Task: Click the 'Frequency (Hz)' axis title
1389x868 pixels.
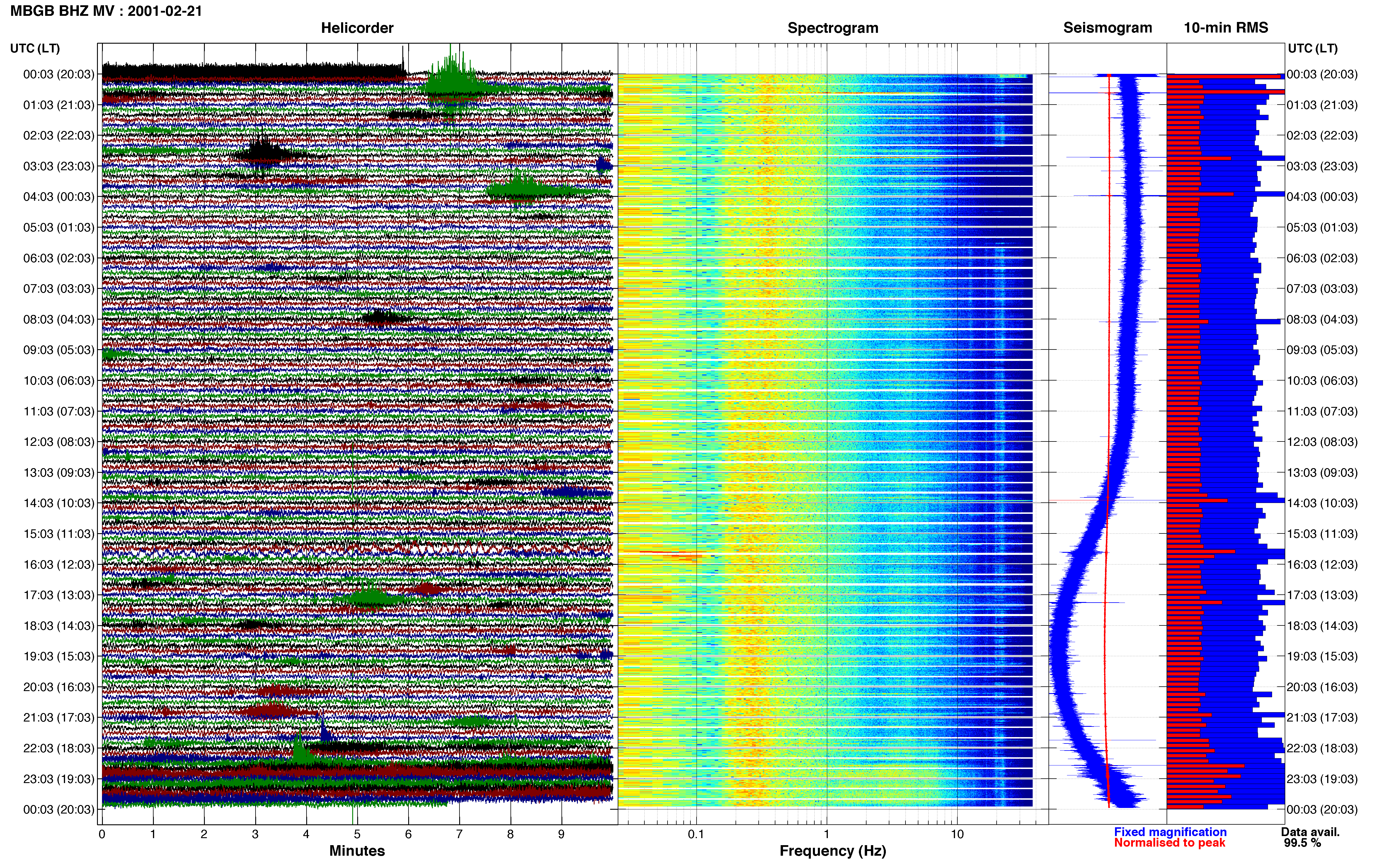Action: 833,851
